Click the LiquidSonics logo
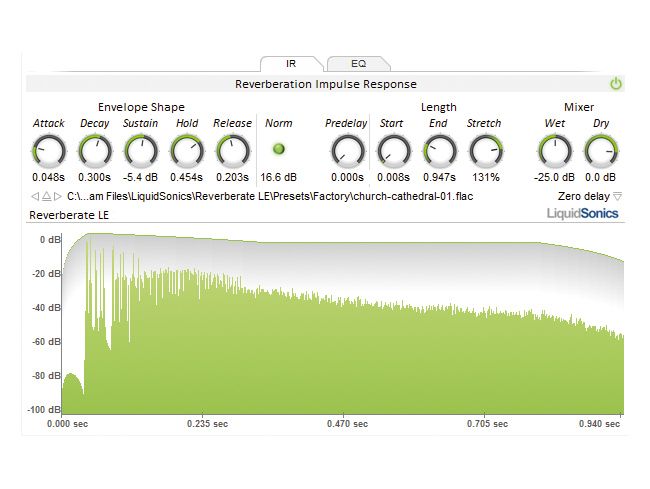This screenshot has height=489, width=650. (x=582, y=213)
